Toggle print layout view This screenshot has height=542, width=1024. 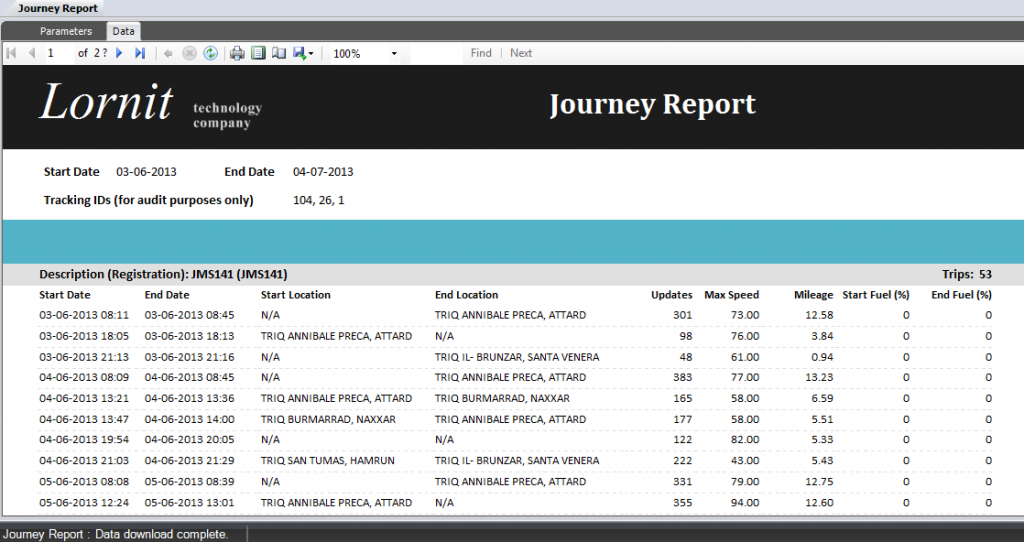click(258, 53)
